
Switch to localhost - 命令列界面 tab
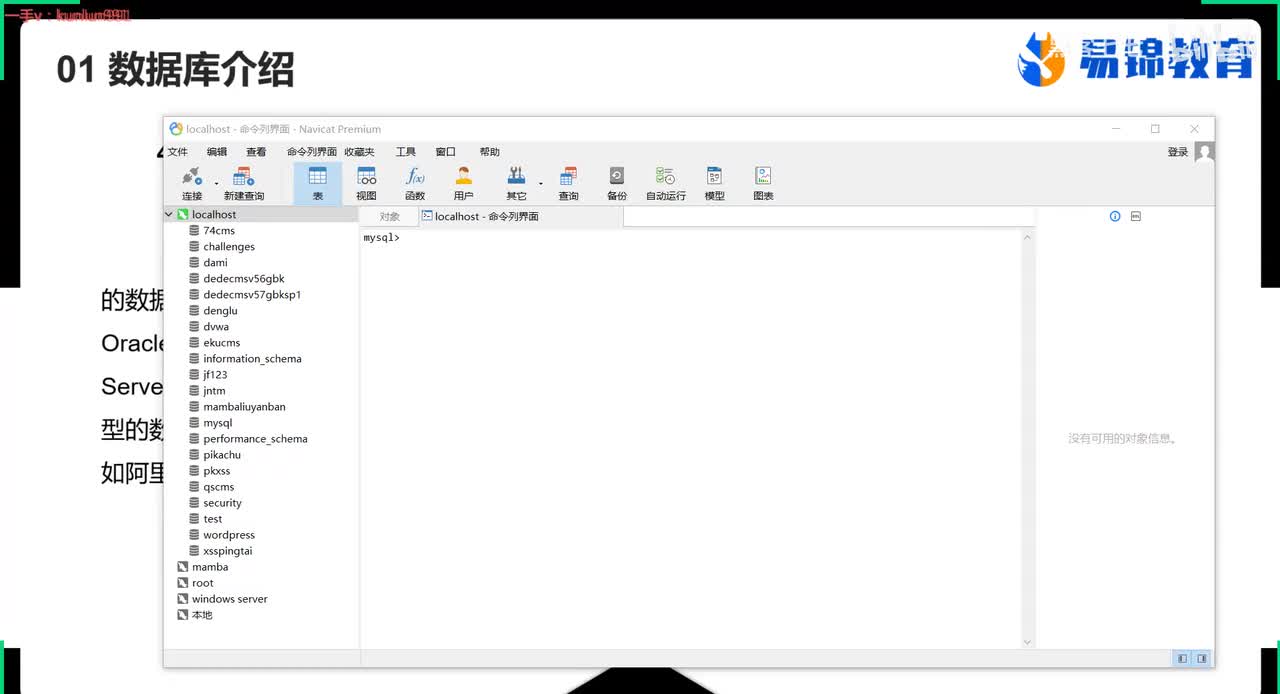[520, 217]
